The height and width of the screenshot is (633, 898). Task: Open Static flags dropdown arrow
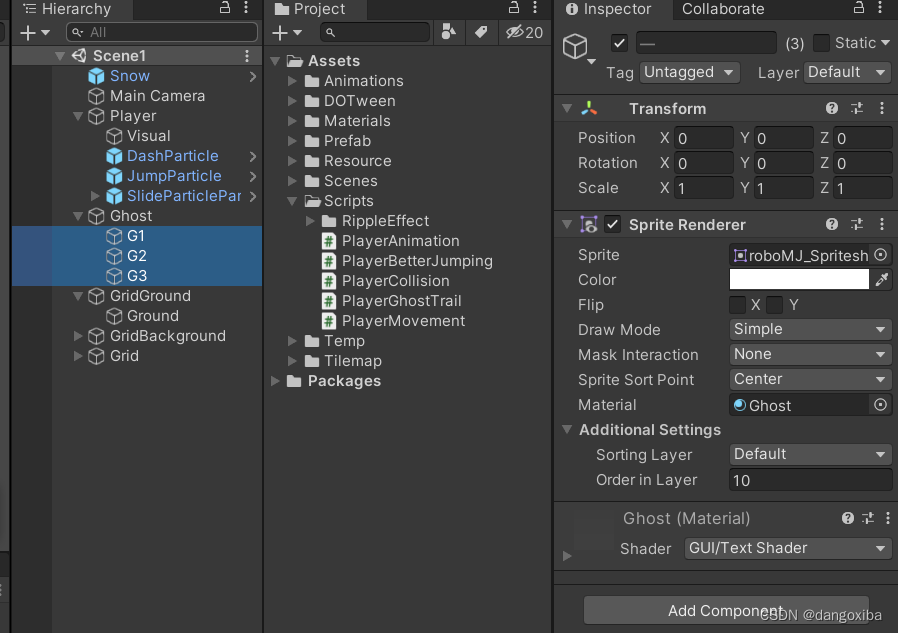coord(885,43)
